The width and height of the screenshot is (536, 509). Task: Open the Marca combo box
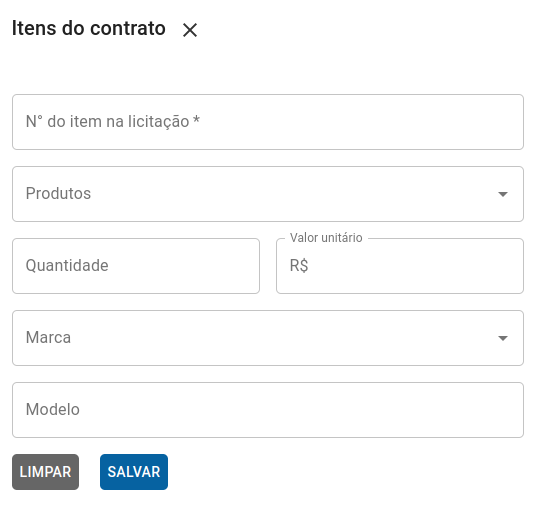[268, 338]
